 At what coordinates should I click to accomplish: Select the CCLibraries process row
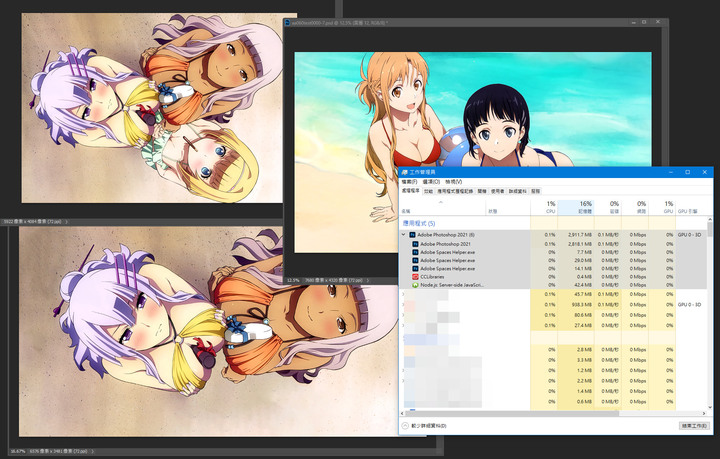tap(553, 277)
